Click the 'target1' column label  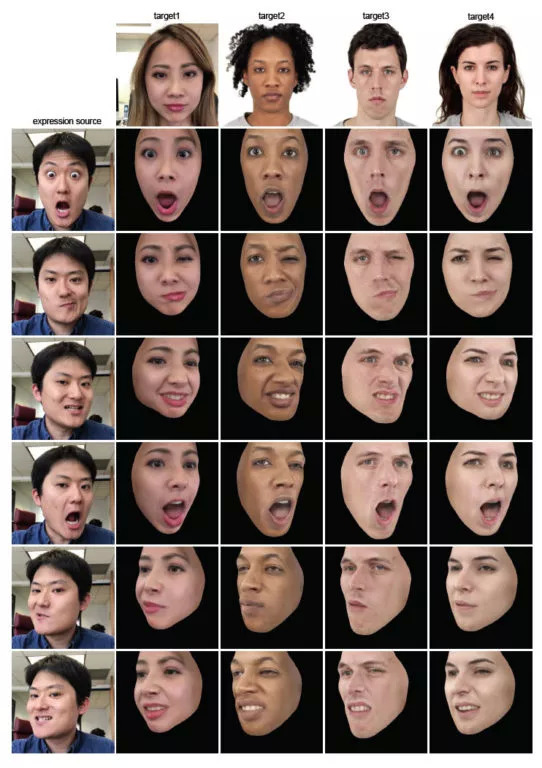click(x=167, y=16)
